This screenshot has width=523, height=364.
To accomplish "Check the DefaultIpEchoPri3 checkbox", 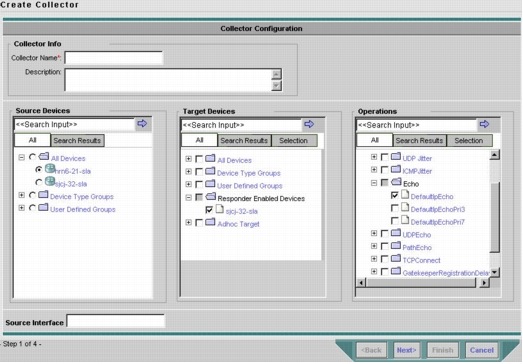I will pos(395,208).
